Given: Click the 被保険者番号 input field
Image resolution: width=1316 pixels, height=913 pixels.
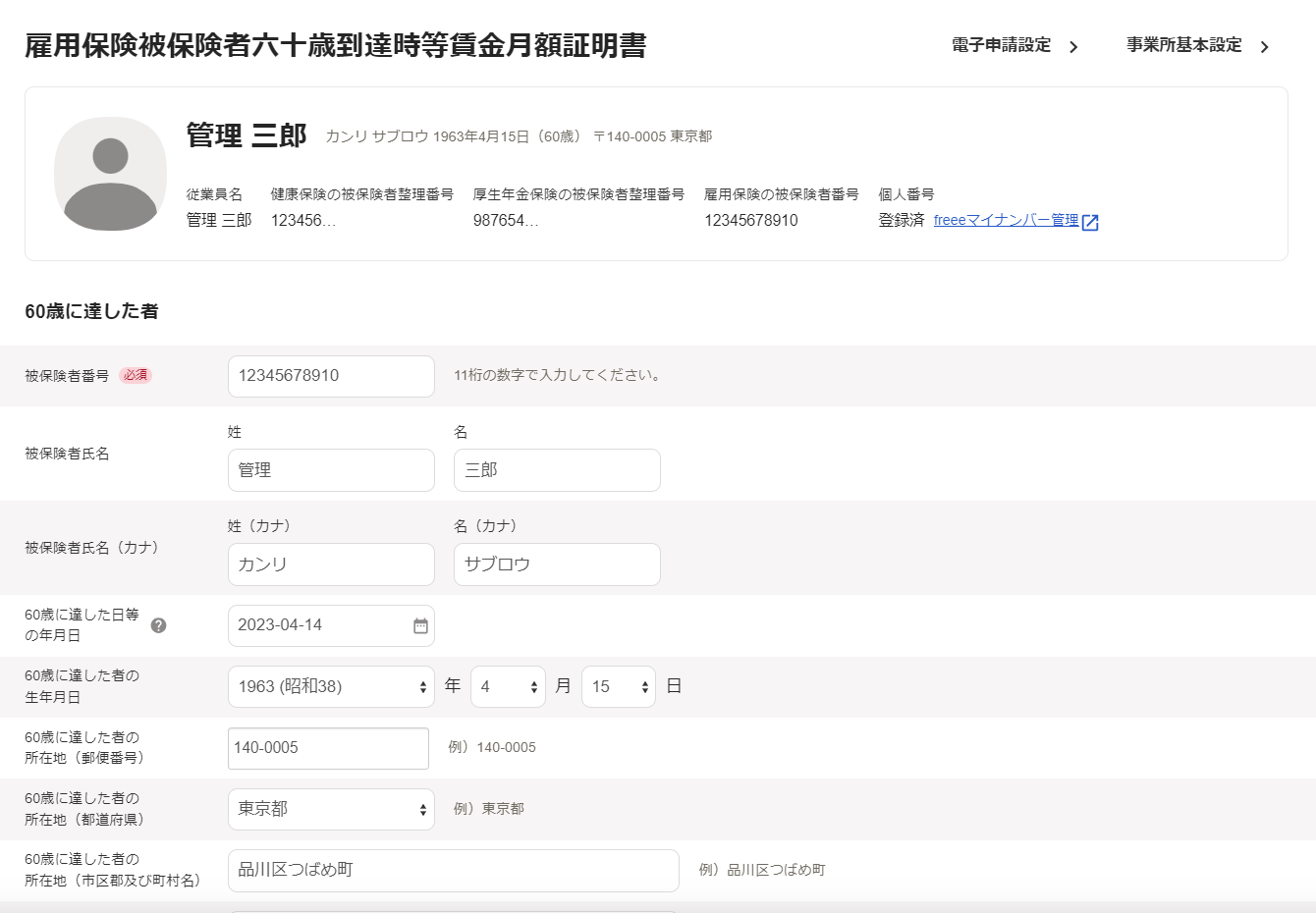Looking at the screenshot, I should (x=331, y=376).
